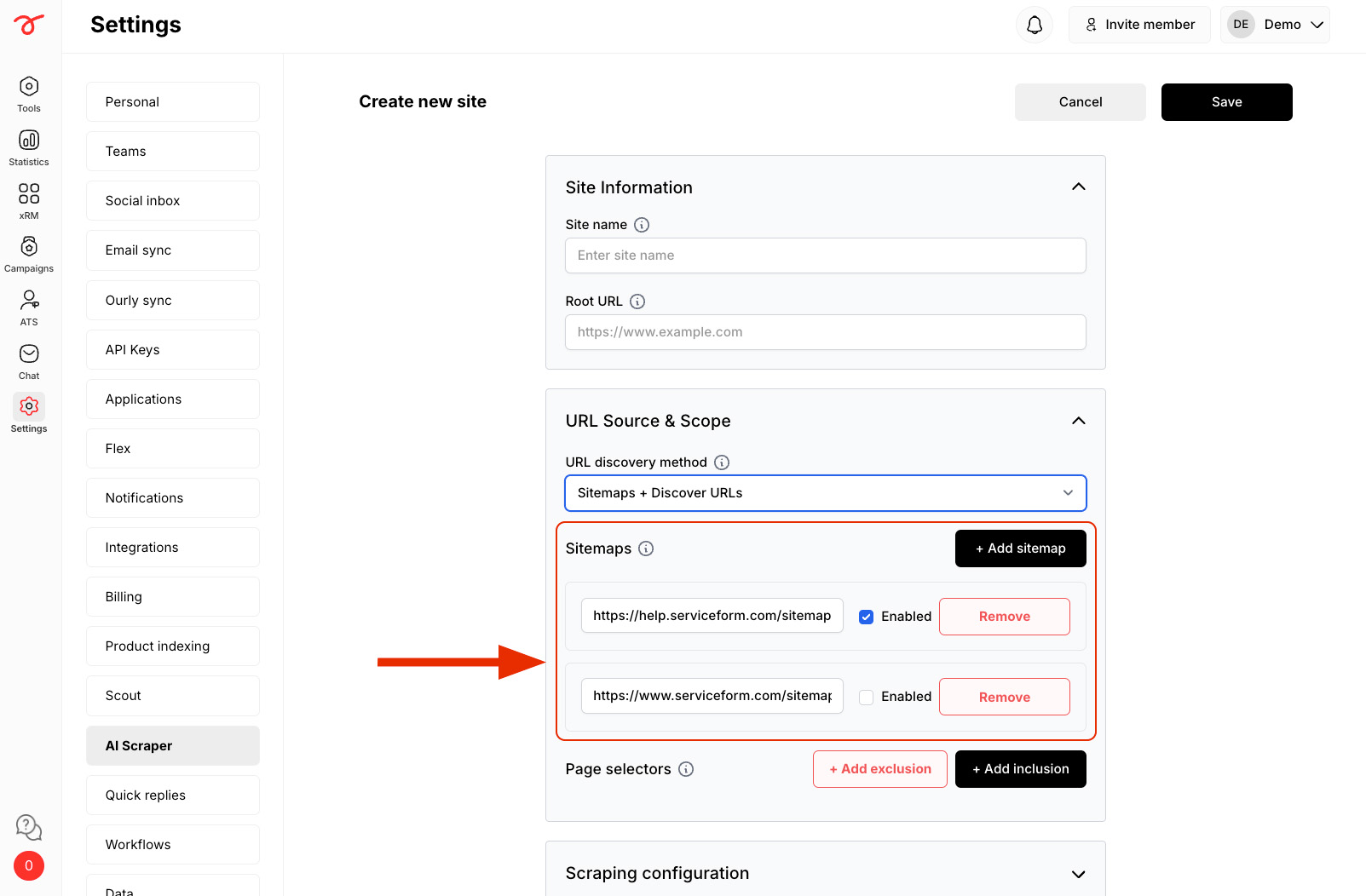The height and width of the screenshot is (896, 1366).
Task: Cancel creating the new site
Action: pos(1081,102)
